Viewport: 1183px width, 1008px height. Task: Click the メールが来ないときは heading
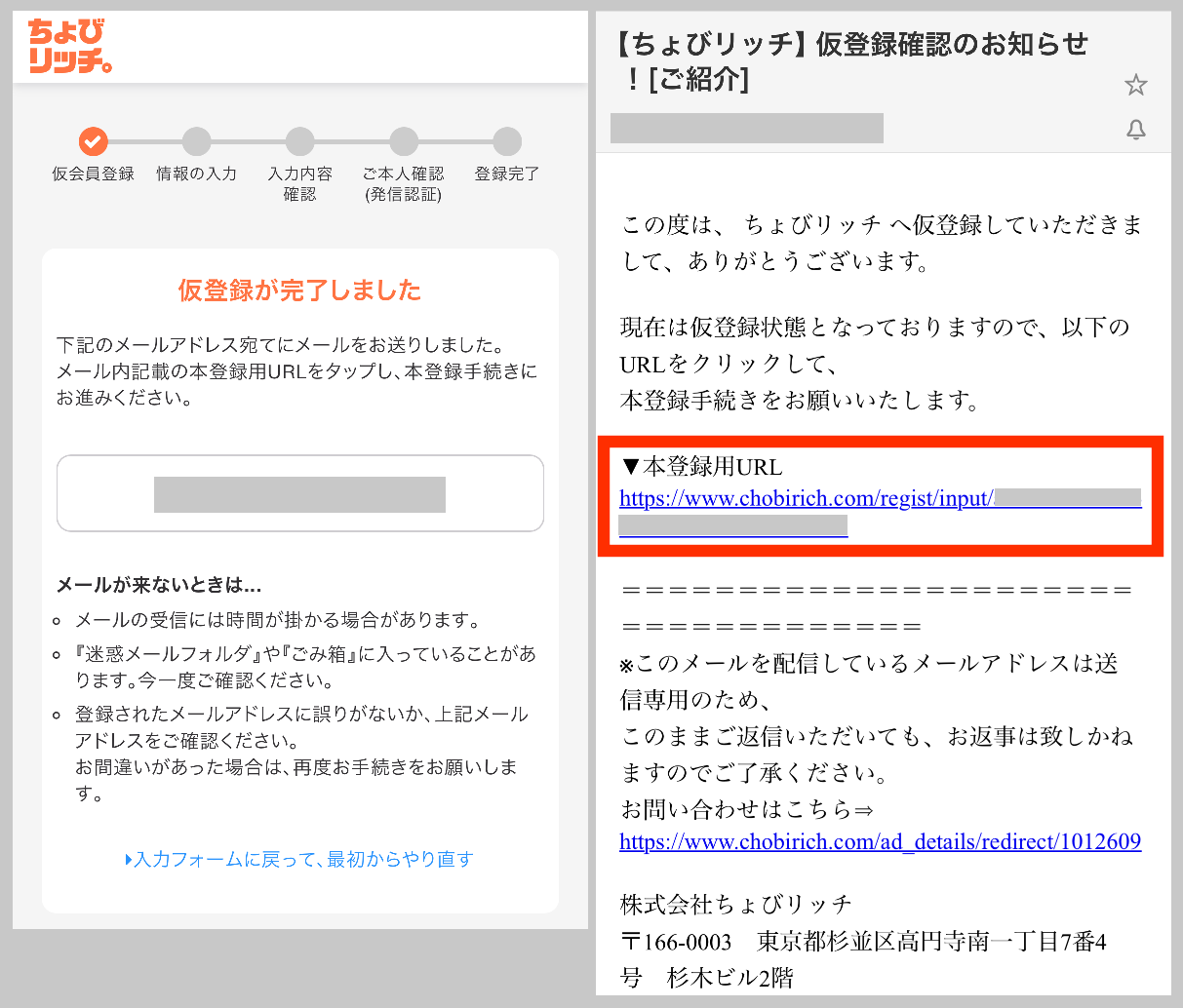click(159, 585)
